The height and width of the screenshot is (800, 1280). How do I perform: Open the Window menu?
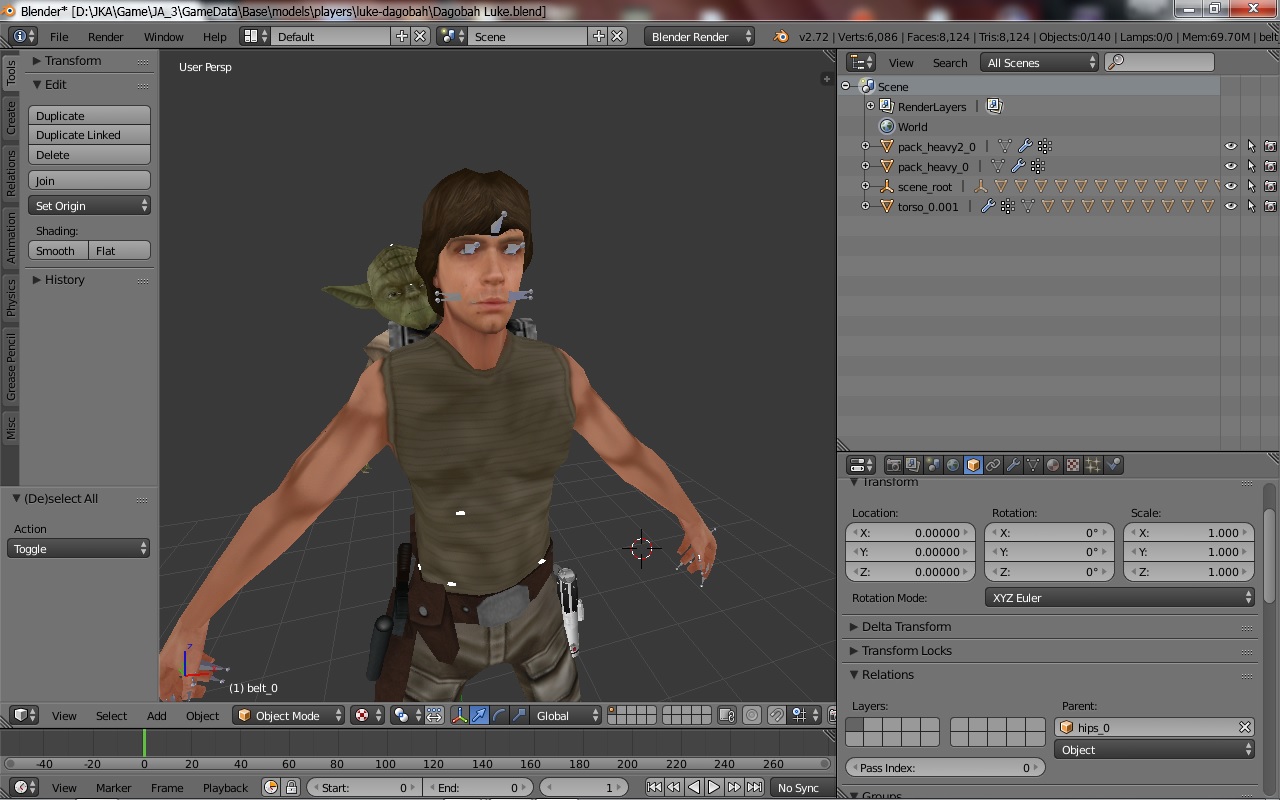(x=164, y=36)
